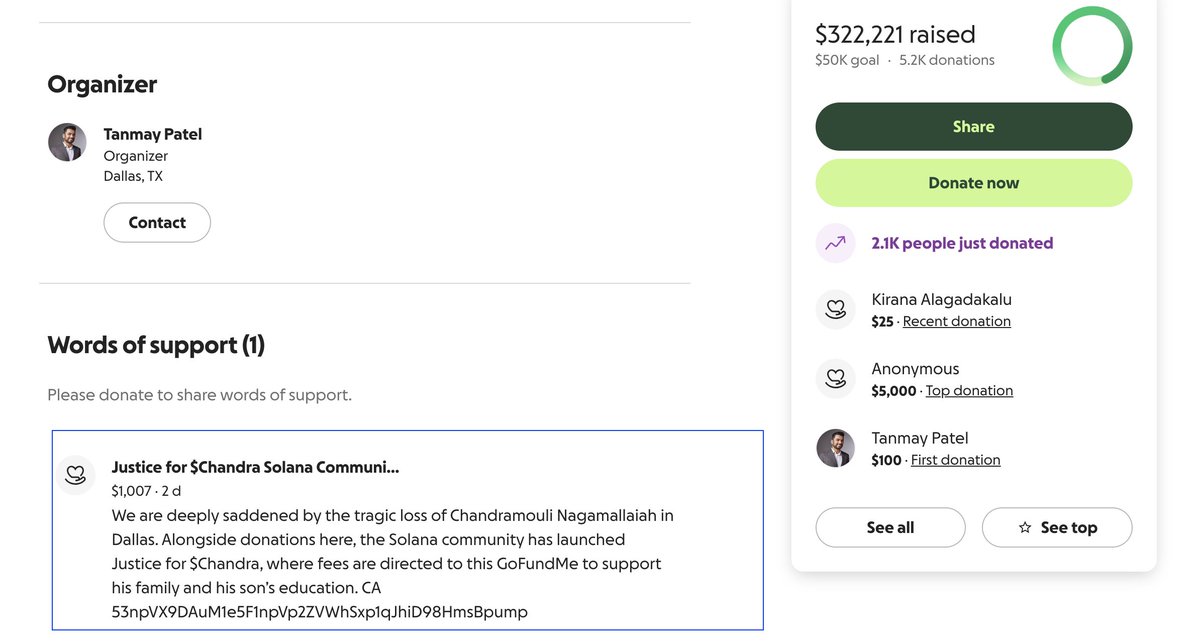Click the trending arrow icon beside 2.1K donated
1200x644 pixels.
point(835,243)
